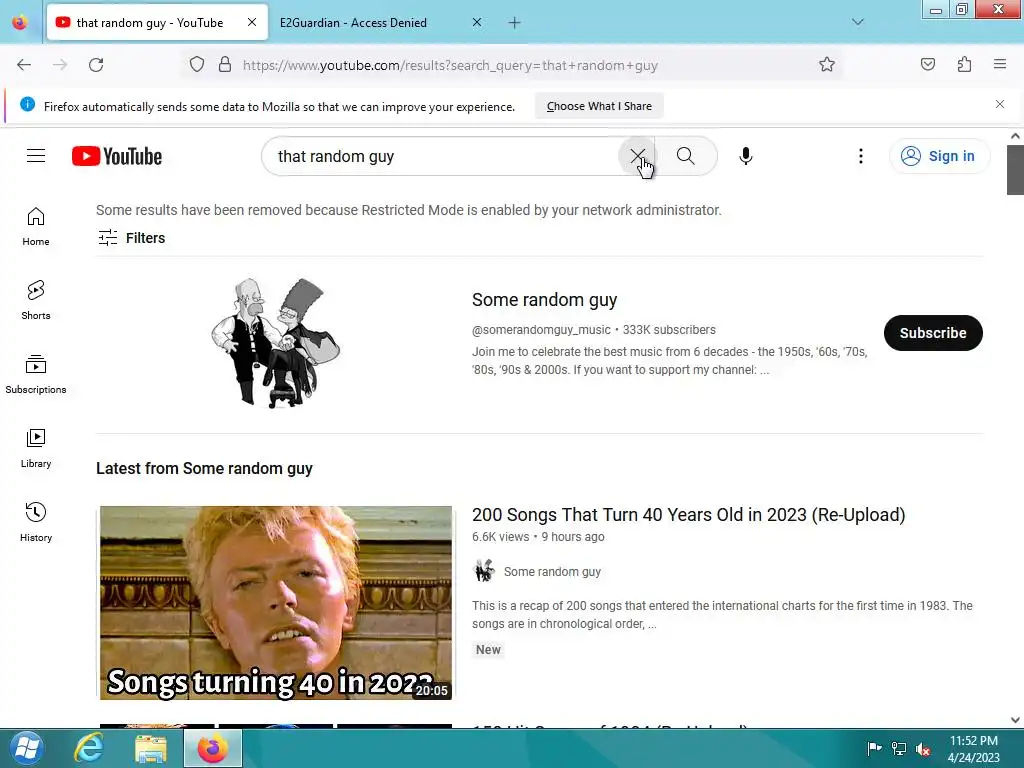Image resolution: width=1024 pixels, height=768 pixels.
Task: Open Firefox extensions puzzle icon
Action: point(964,65)
